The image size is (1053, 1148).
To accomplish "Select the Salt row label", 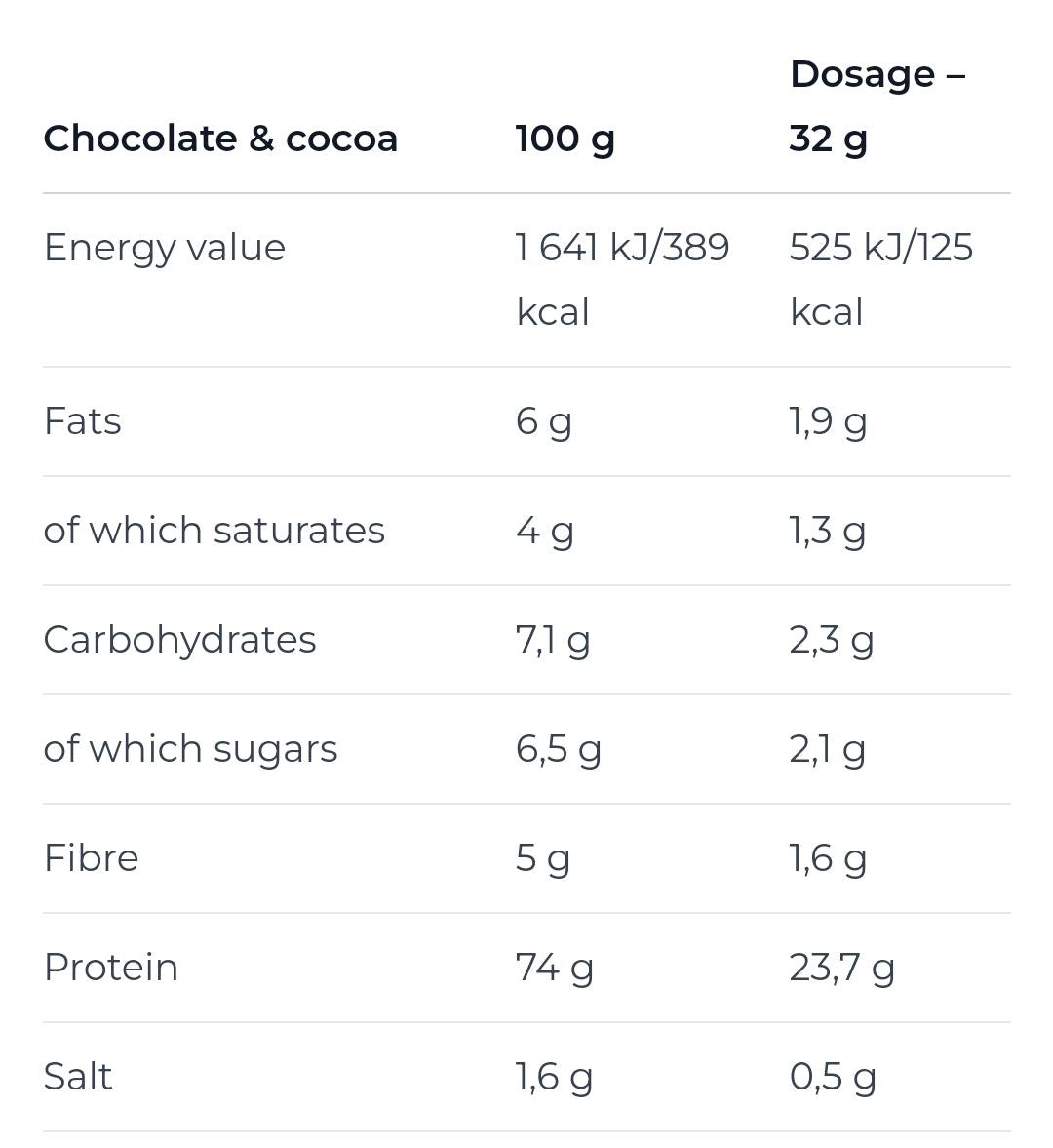I will coord(78,1077).
